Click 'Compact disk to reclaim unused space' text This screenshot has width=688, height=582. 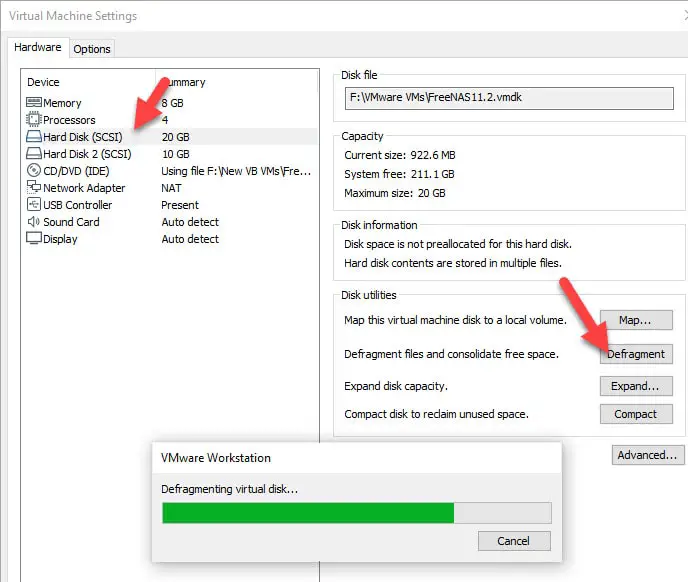(437, 414)
